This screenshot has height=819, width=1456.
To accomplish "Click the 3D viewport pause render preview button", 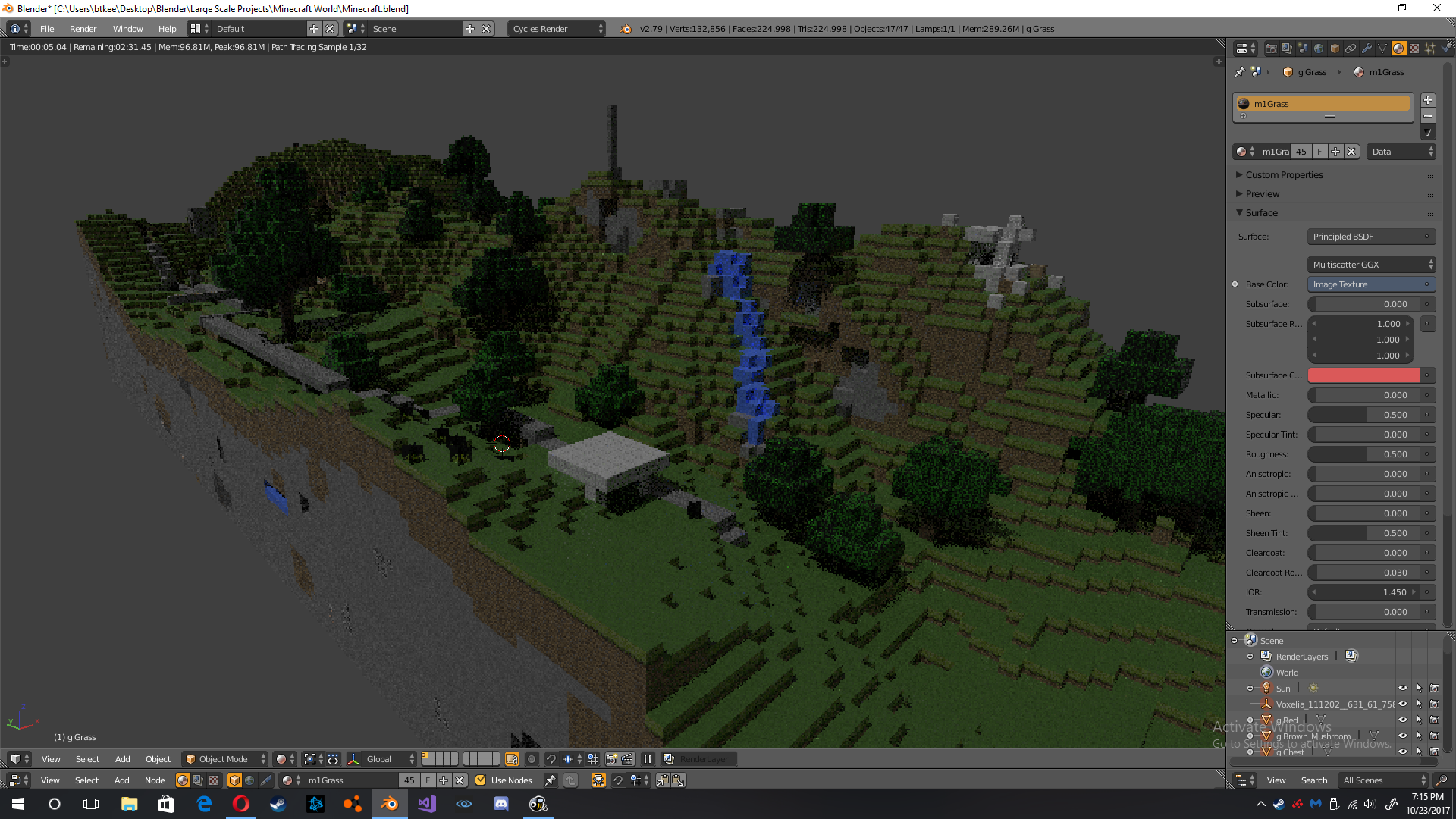I will point(648,759).
